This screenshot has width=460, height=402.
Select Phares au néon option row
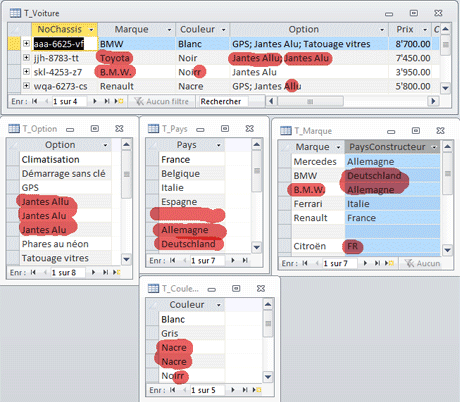tap(65, 244)
